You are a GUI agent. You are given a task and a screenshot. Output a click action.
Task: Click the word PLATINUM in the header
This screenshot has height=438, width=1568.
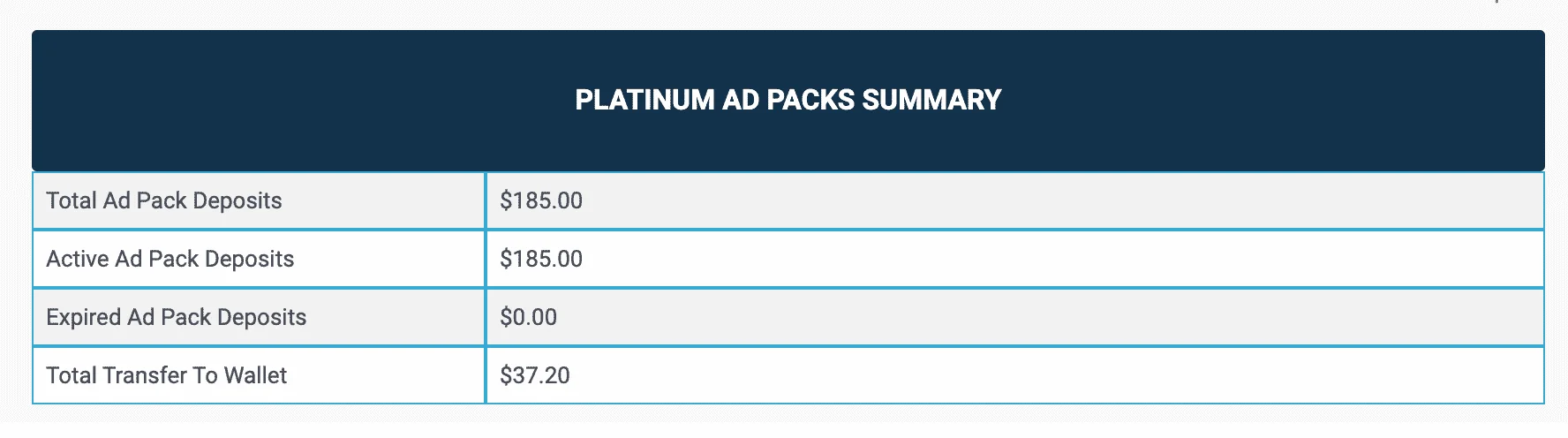point(645,100)
